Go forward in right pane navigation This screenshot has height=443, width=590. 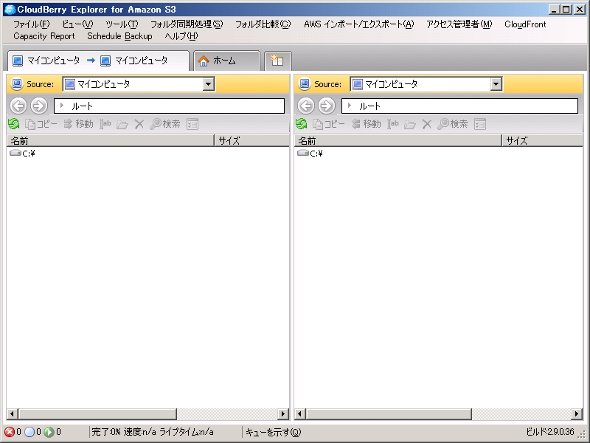pyautogui.click(x=326, y=106)
